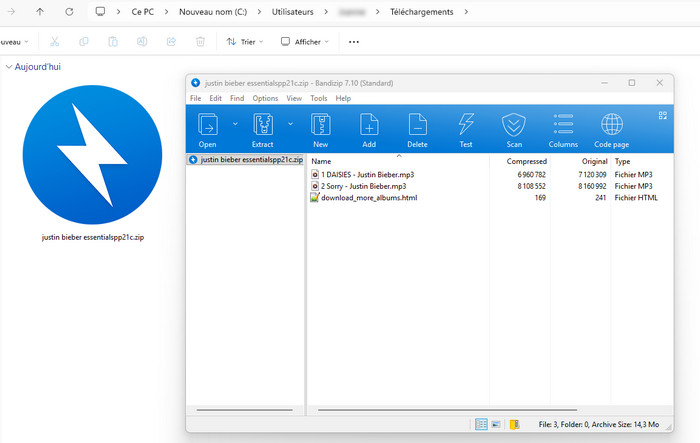Switch to details list view in status bar
Image resolution: width=700 pixels, height=443 pixels.
[x=481, y=424]
